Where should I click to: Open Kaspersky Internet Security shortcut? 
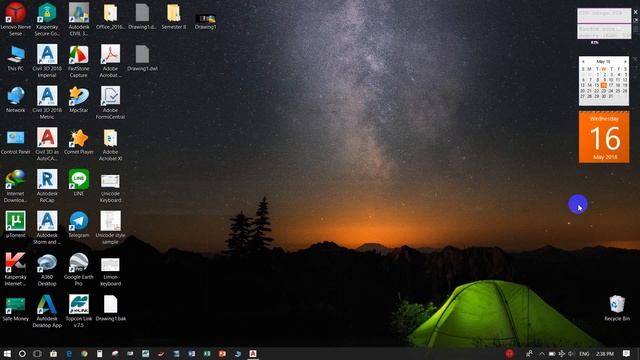(16, 269)
